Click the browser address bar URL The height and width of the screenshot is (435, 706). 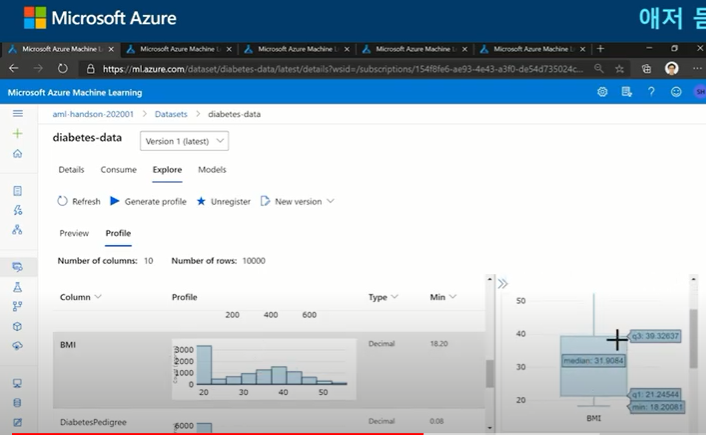(x=342, y=69)
